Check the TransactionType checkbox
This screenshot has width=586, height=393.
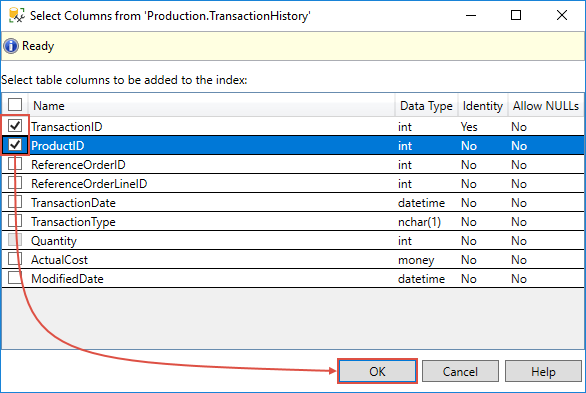coord(15,221)
